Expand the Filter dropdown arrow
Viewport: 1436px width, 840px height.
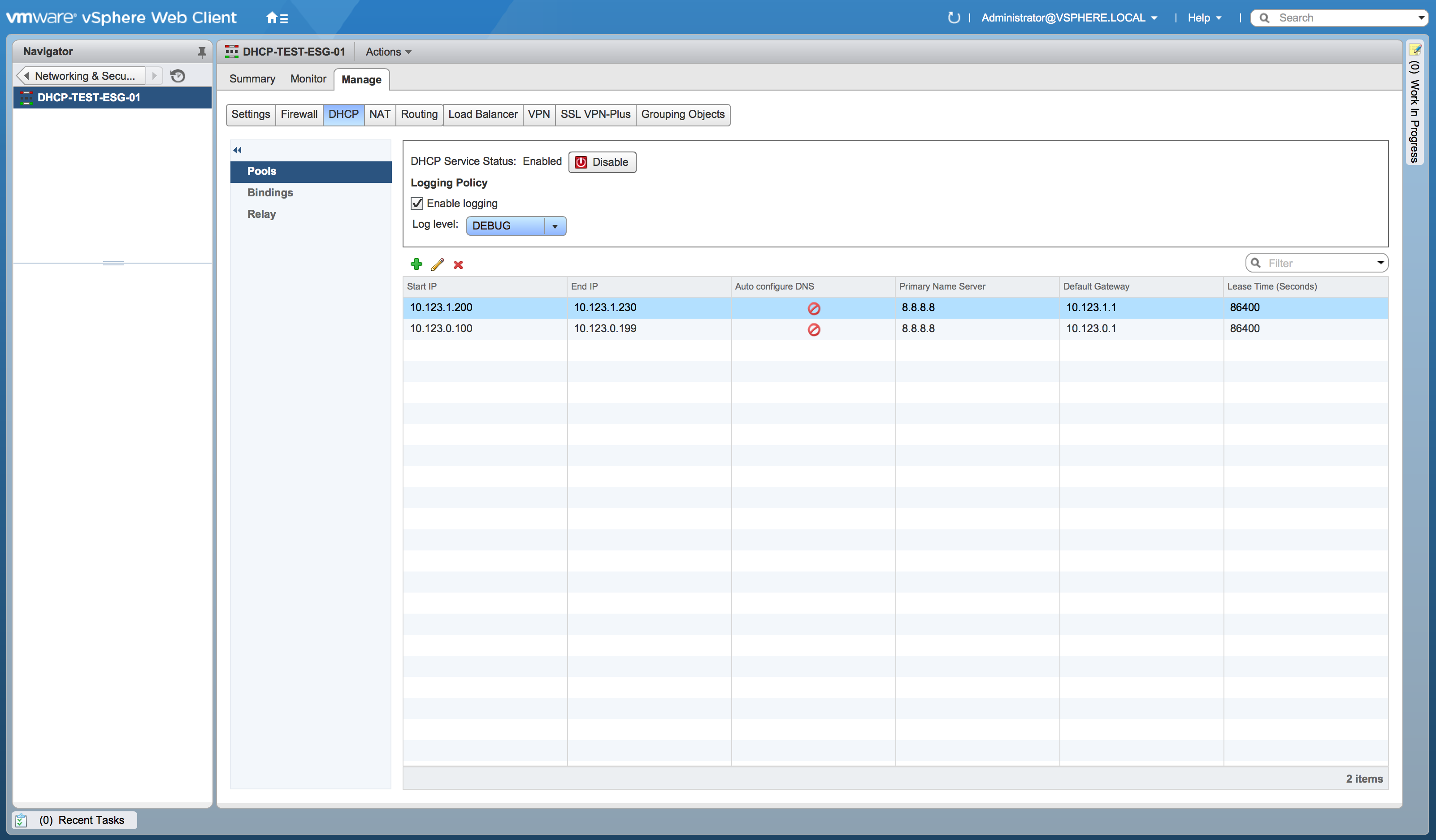click(1380, 263)
